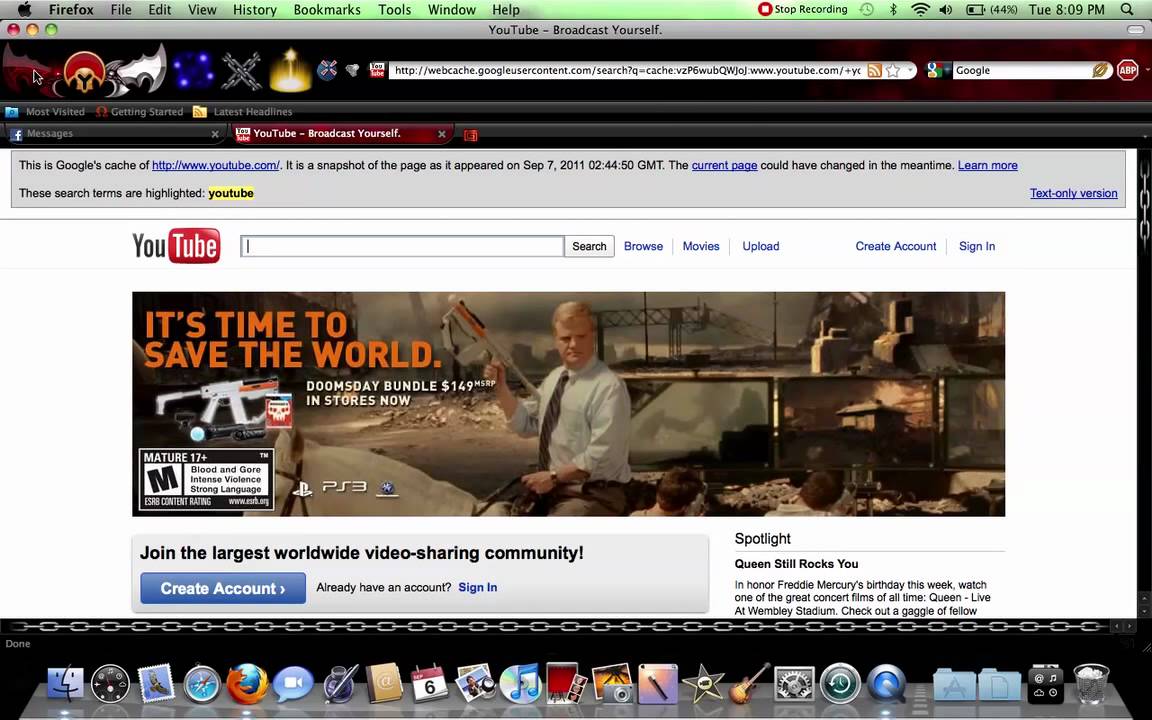1152x720 pixels.
Task: Open System Preferences from the dock
Action: (x=794, y=684)
